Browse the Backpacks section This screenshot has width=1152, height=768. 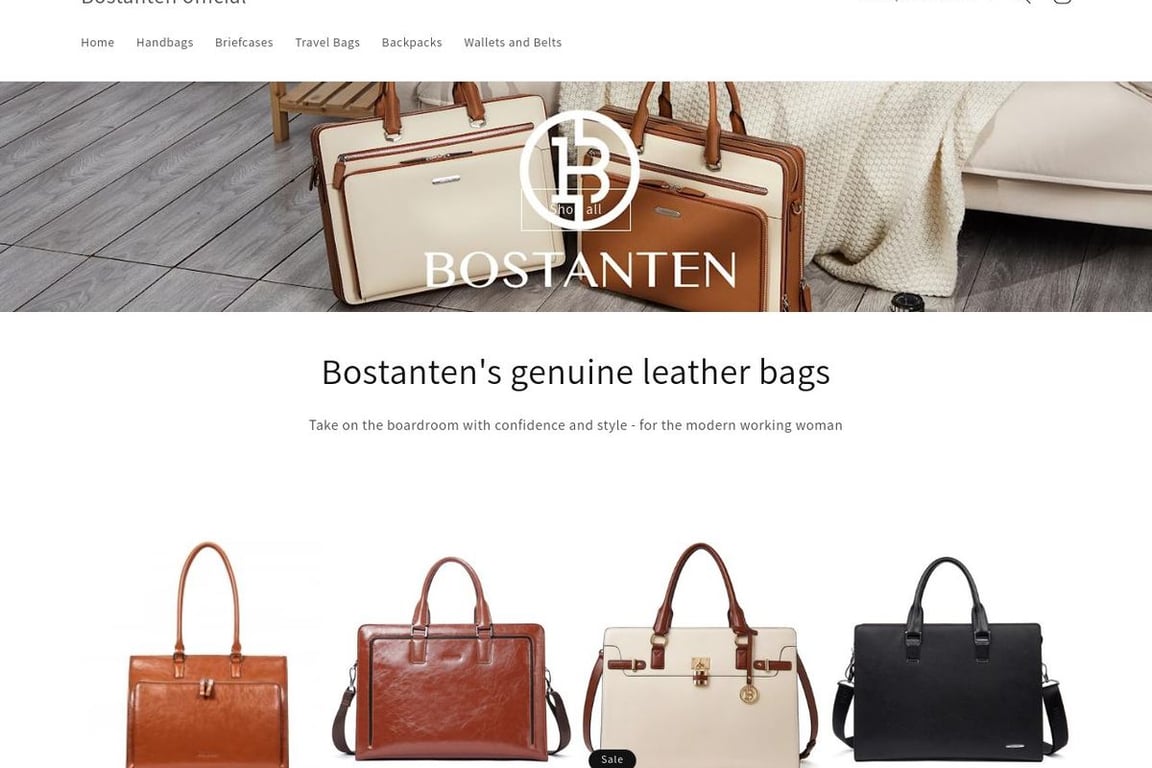(x=412, y=43)
